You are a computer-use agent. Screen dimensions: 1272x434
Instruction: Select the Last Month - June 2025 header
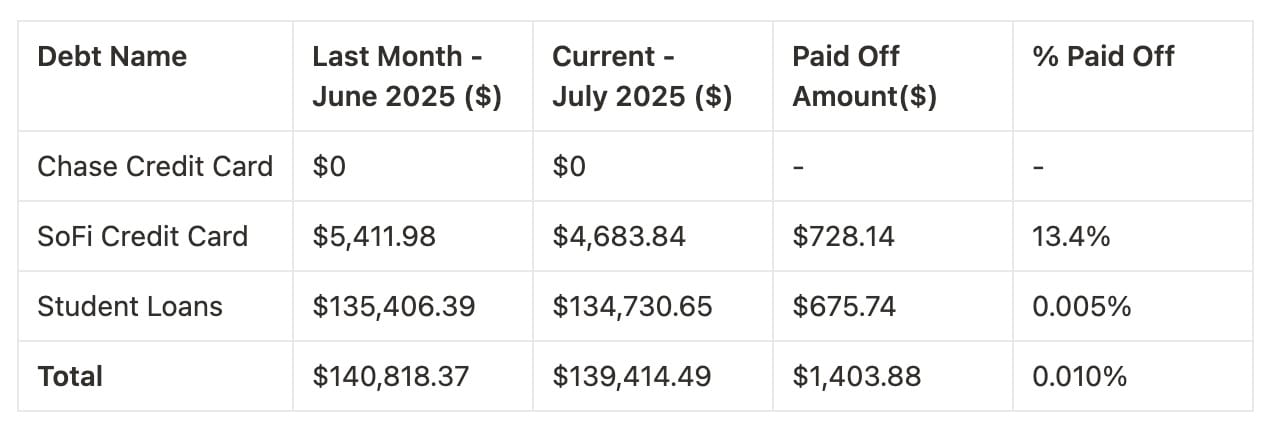(x=406, y=76)
